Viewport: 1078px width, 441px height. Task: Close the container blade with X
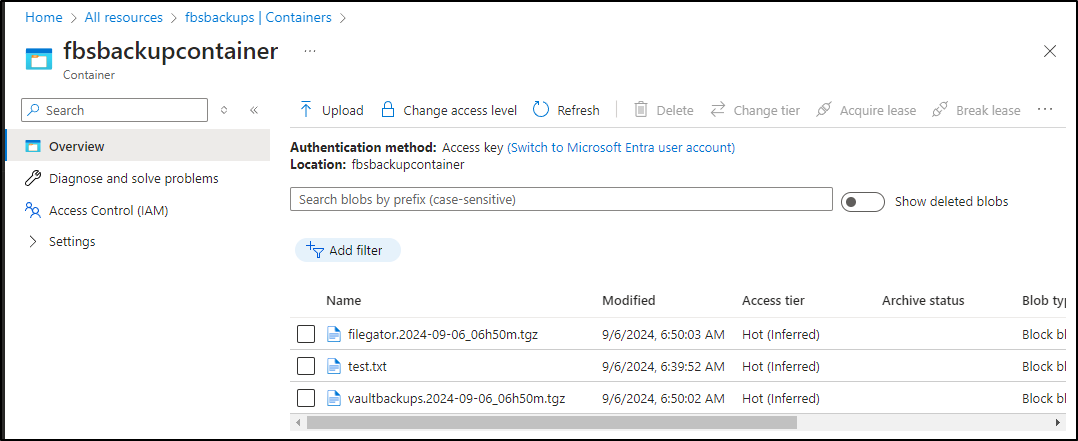1050,51
